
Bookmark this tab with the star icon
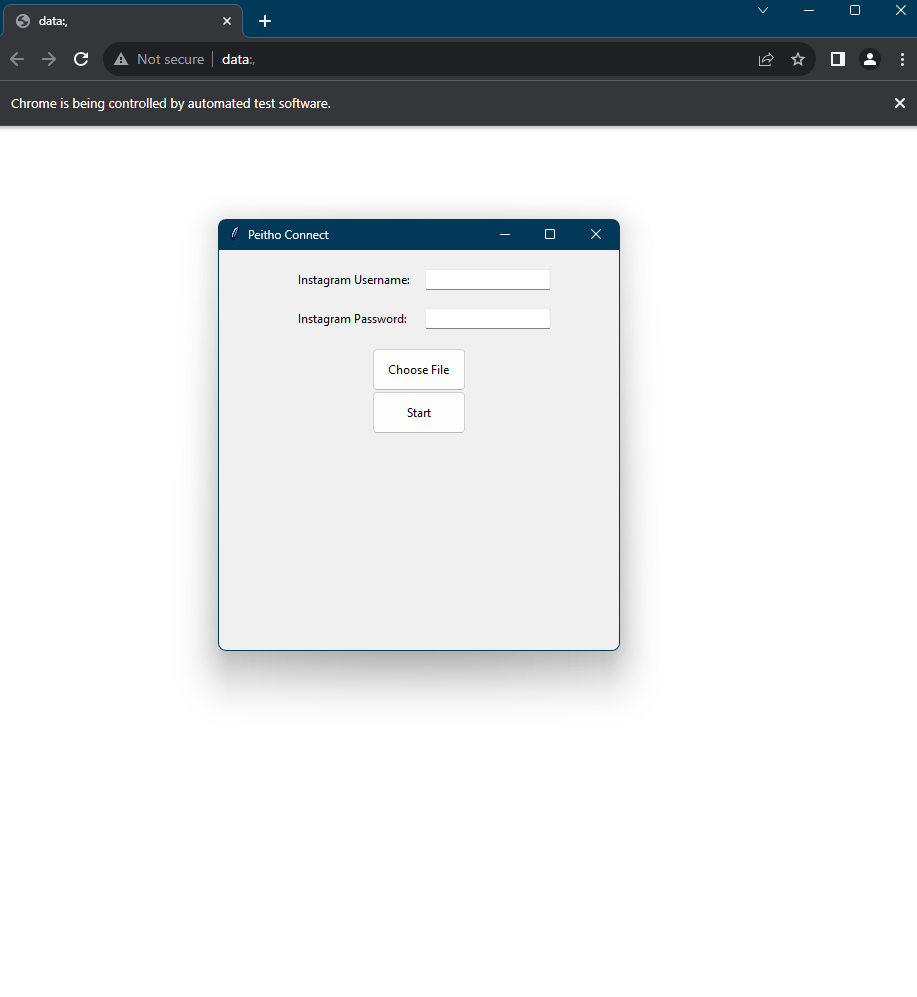coord(797,59)
